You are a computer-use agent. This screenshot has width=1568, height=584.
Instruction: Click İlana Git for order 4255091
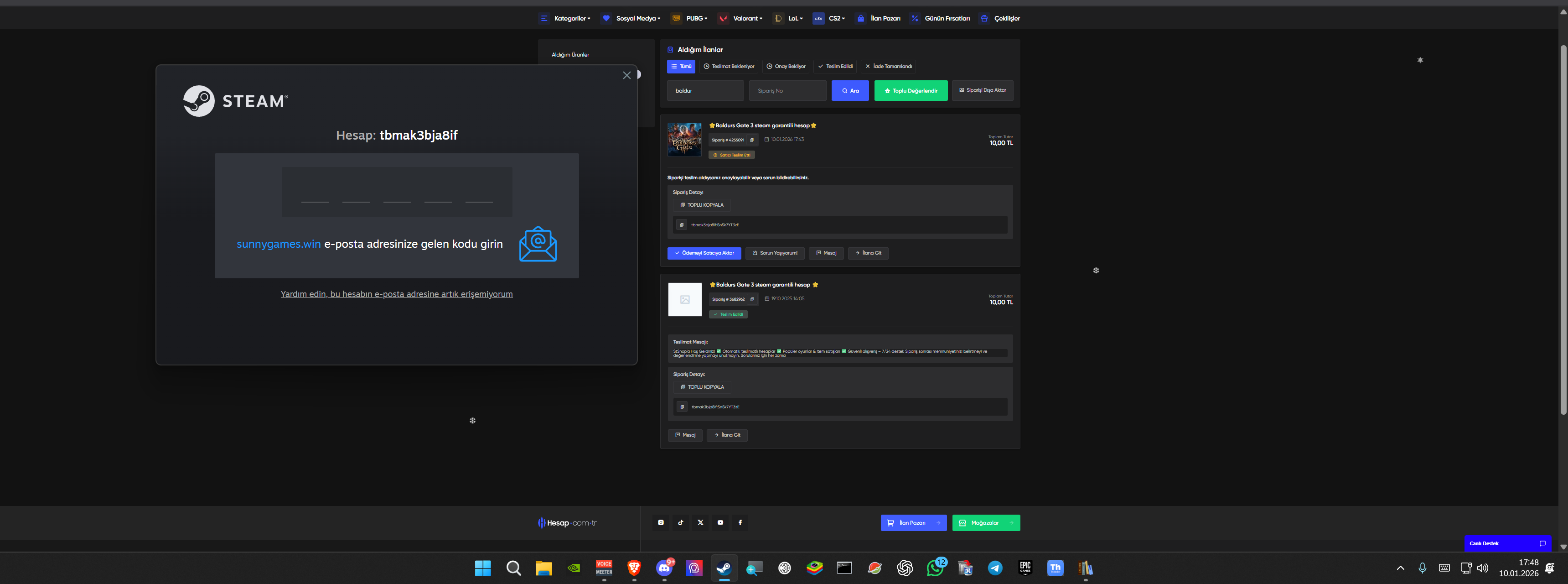pos(868,253)
